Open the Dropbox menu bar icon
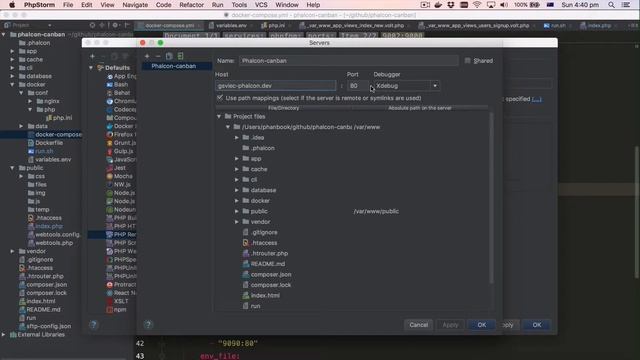 click(451, 5)
